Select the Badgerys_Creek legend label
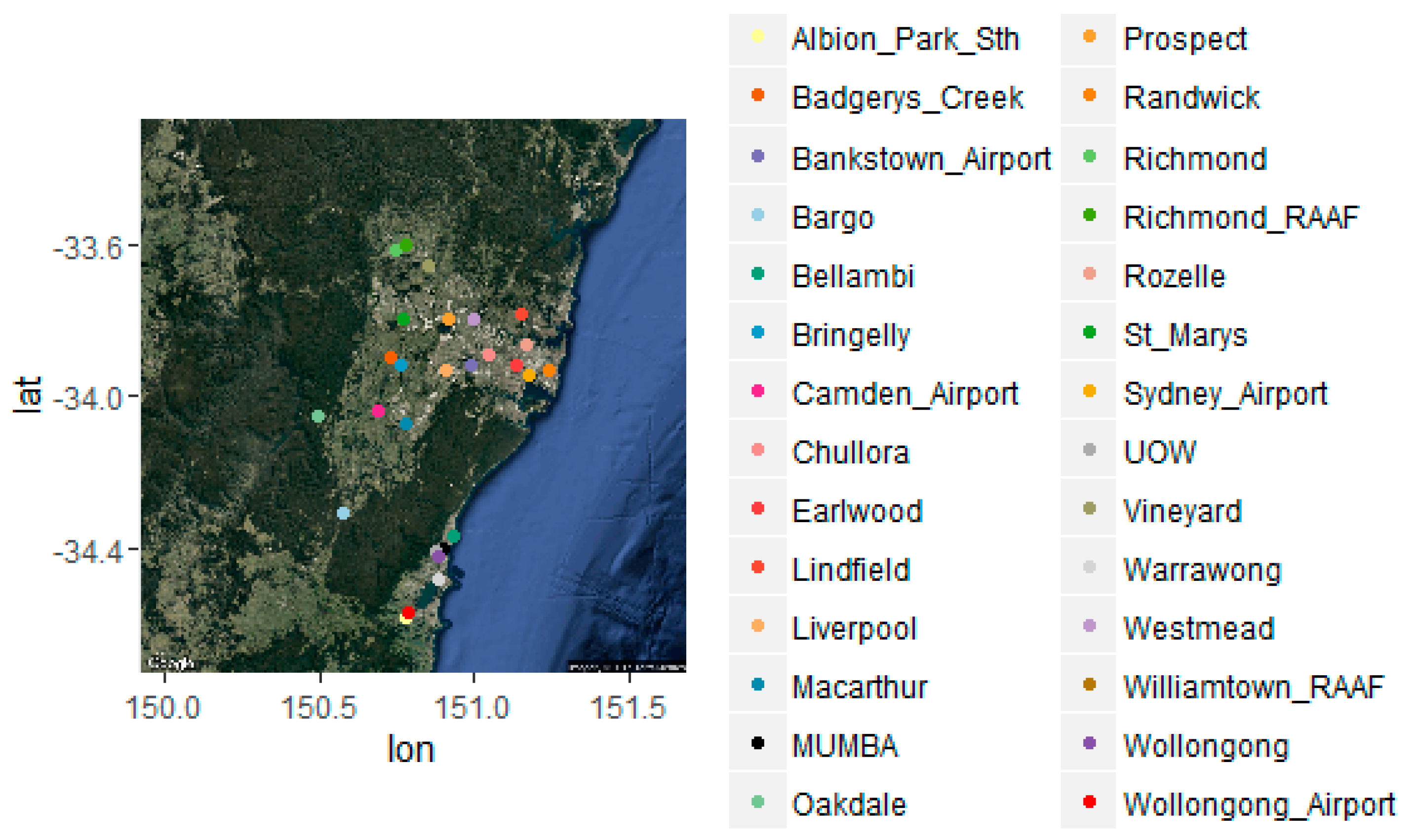The width and height of the screenshot is (1414, 840). point(907,98)
